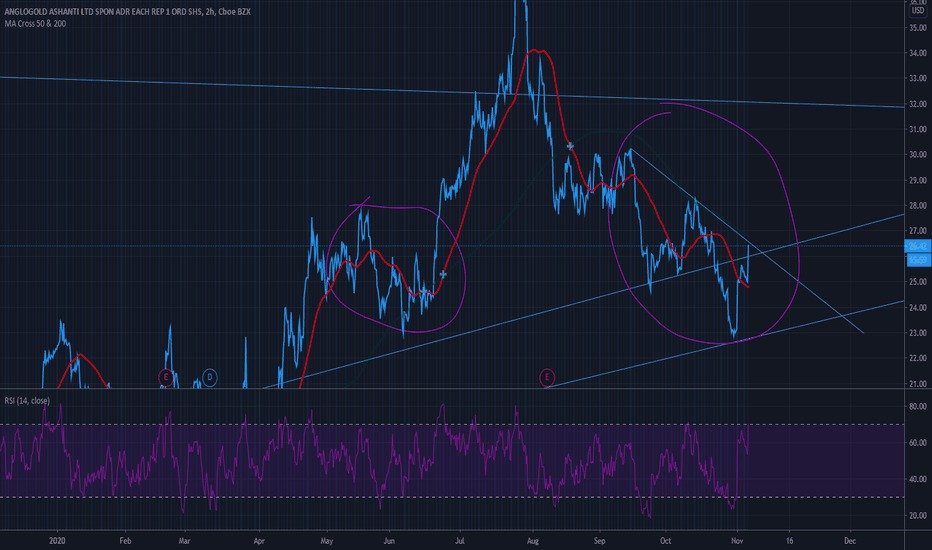Click the 27.00 price axis label

pos(918,230)
